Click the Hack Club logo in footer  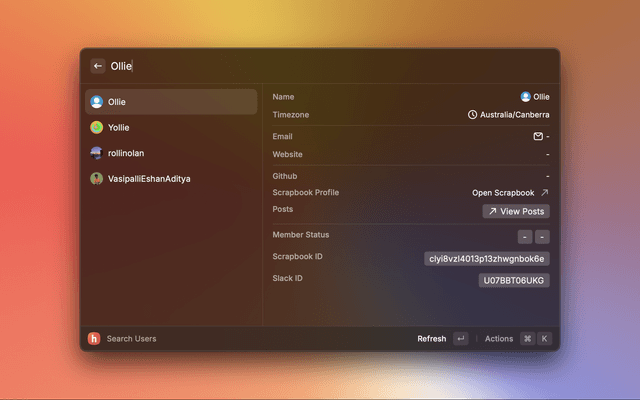click(x=94, y=339)
